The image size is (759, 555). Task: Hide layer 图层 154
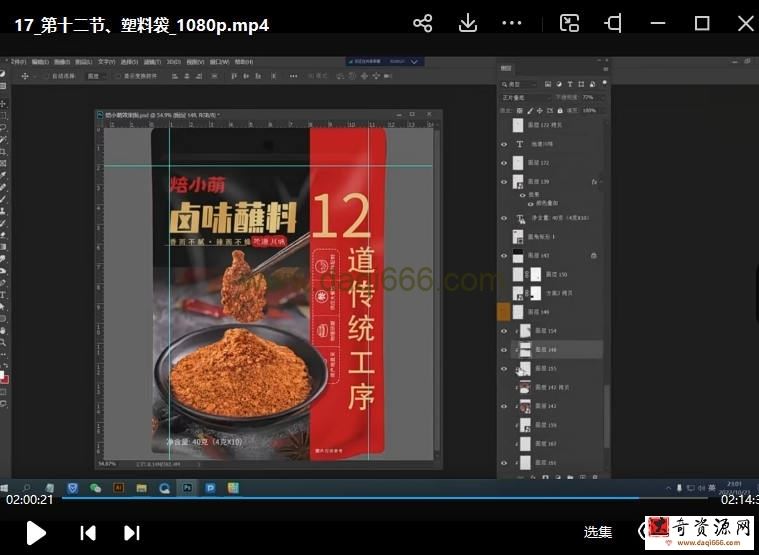(x=504, y=331)
